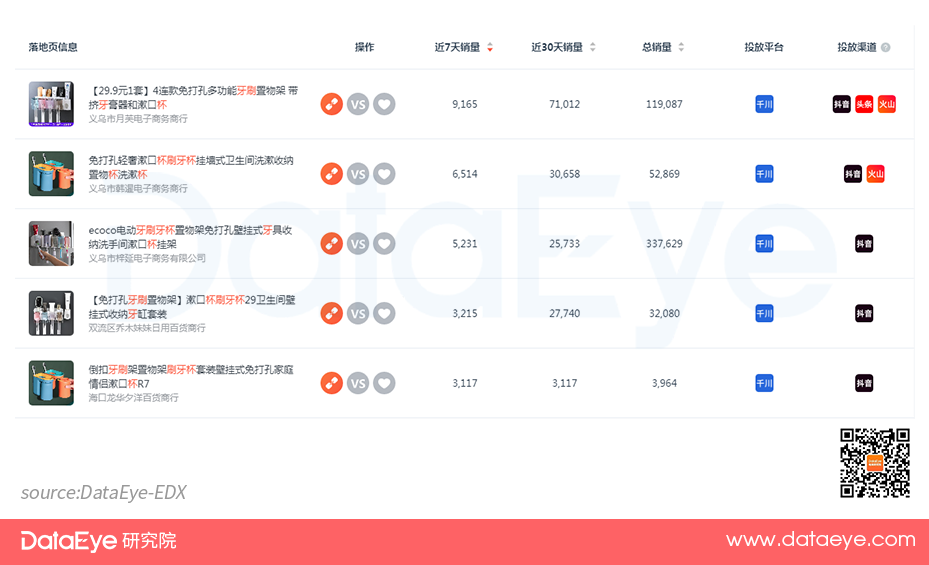Open link icon for 倒扣牙刷架 row
929x565 pixels.
pos(332,383)
